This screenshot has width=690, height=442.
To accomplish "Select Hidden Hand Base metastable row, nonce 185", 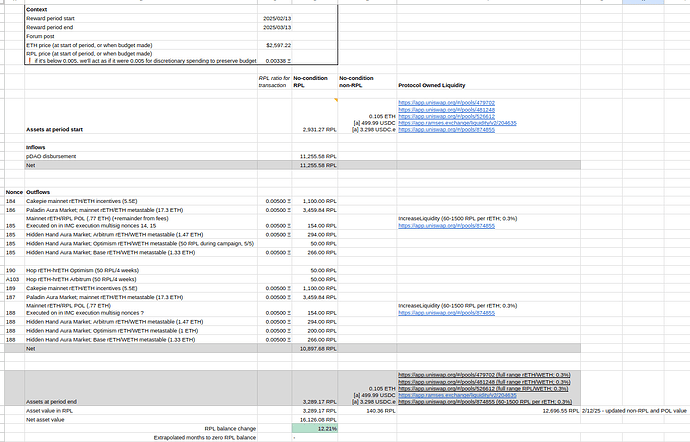I will pos(141,252).
